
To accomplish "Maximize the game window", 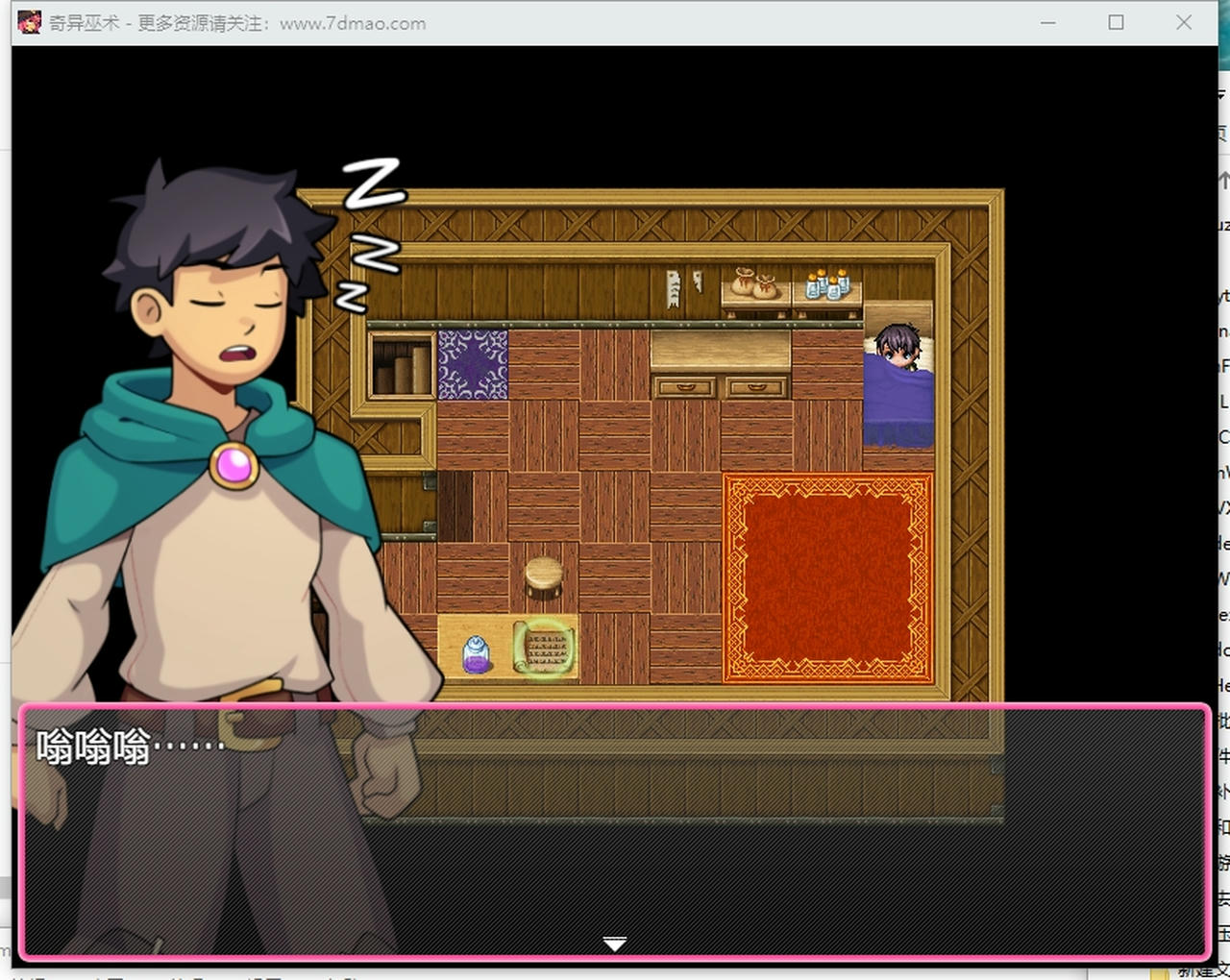I will click(1116, 22).
